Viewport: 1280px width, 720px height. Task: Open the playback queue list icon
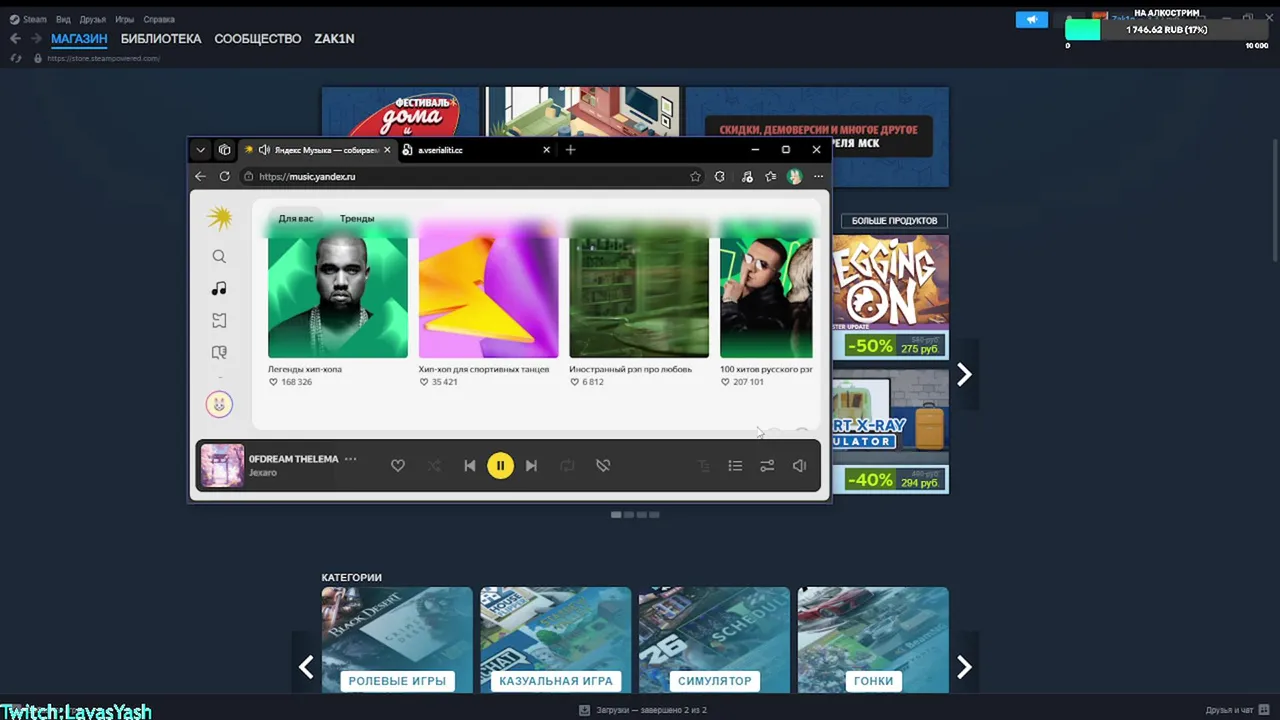pos(735,466)
